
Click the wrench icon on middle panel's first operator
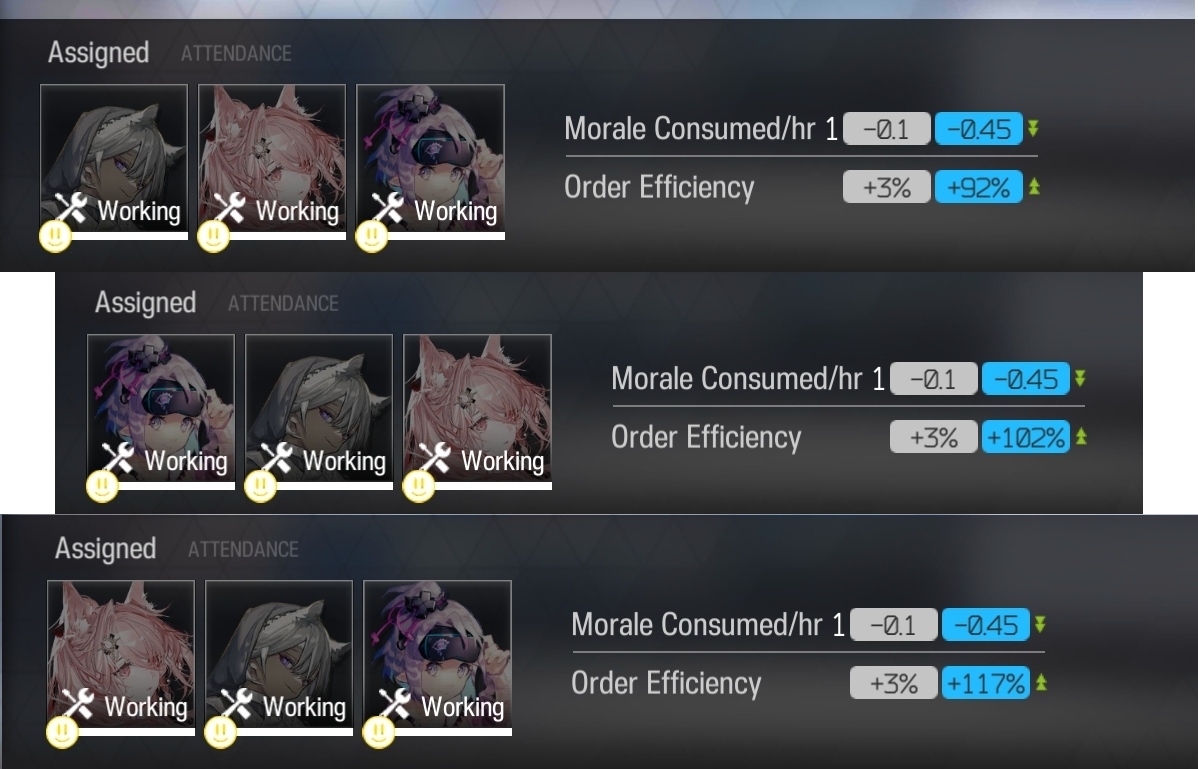(x=118, y=458)
